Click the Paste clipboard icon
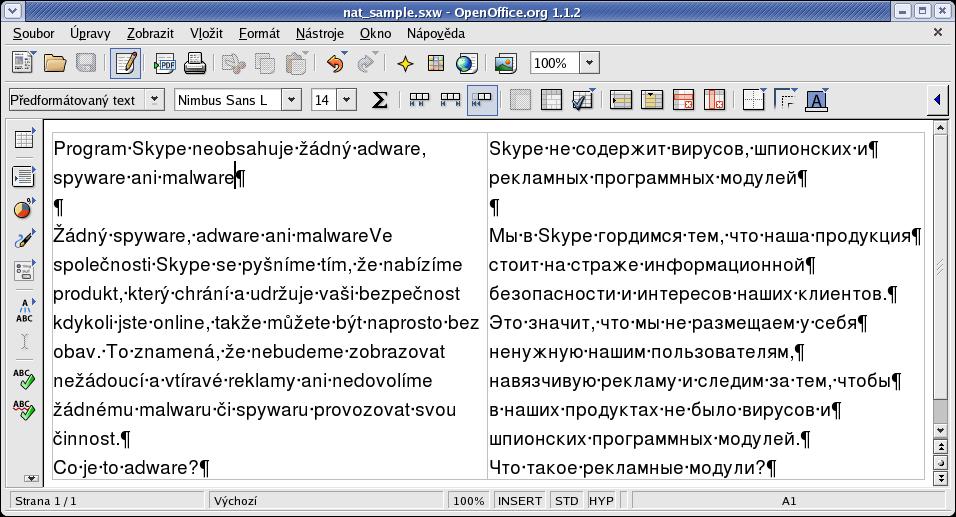The height and width of the screenshot is (517, 956). 296,63
